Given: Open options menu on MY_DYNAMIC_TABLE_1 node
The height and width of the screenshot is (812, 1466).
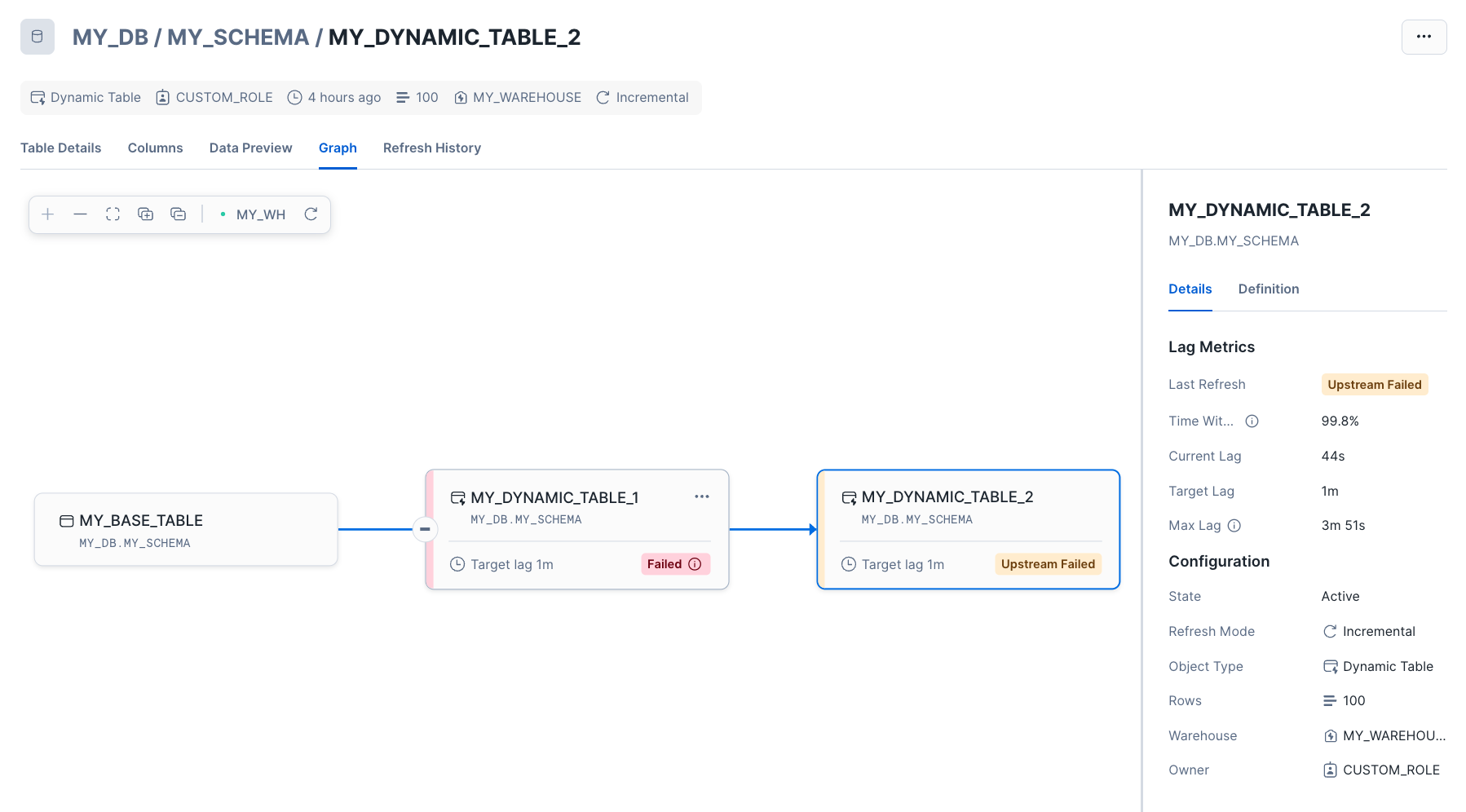Looking at the screenshot, I should tap(702, 496).
